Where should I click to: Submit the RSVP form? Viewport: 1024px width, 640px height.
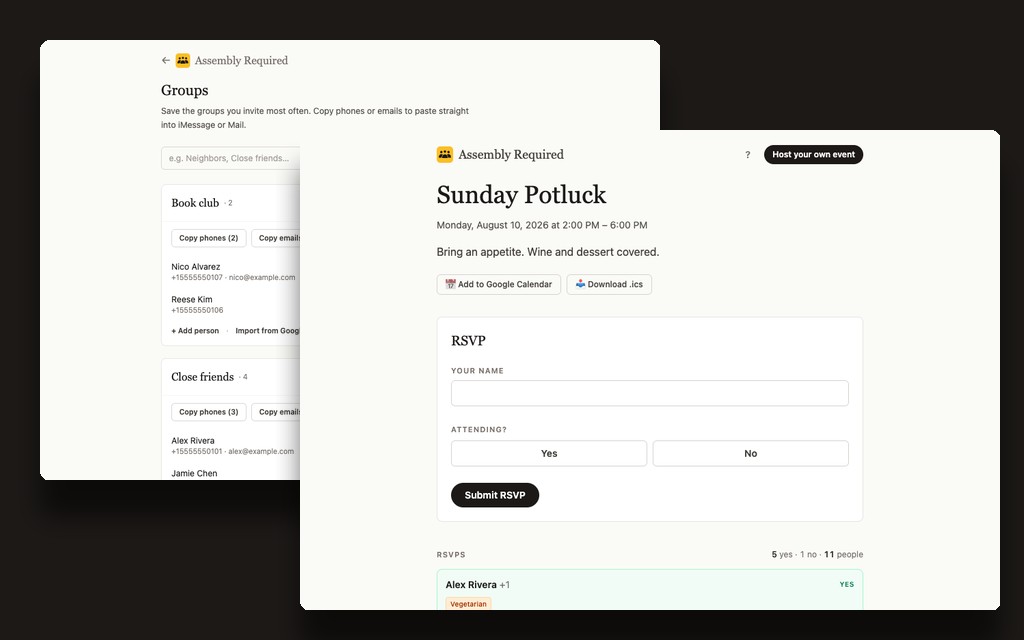click(x=495, y=495)
